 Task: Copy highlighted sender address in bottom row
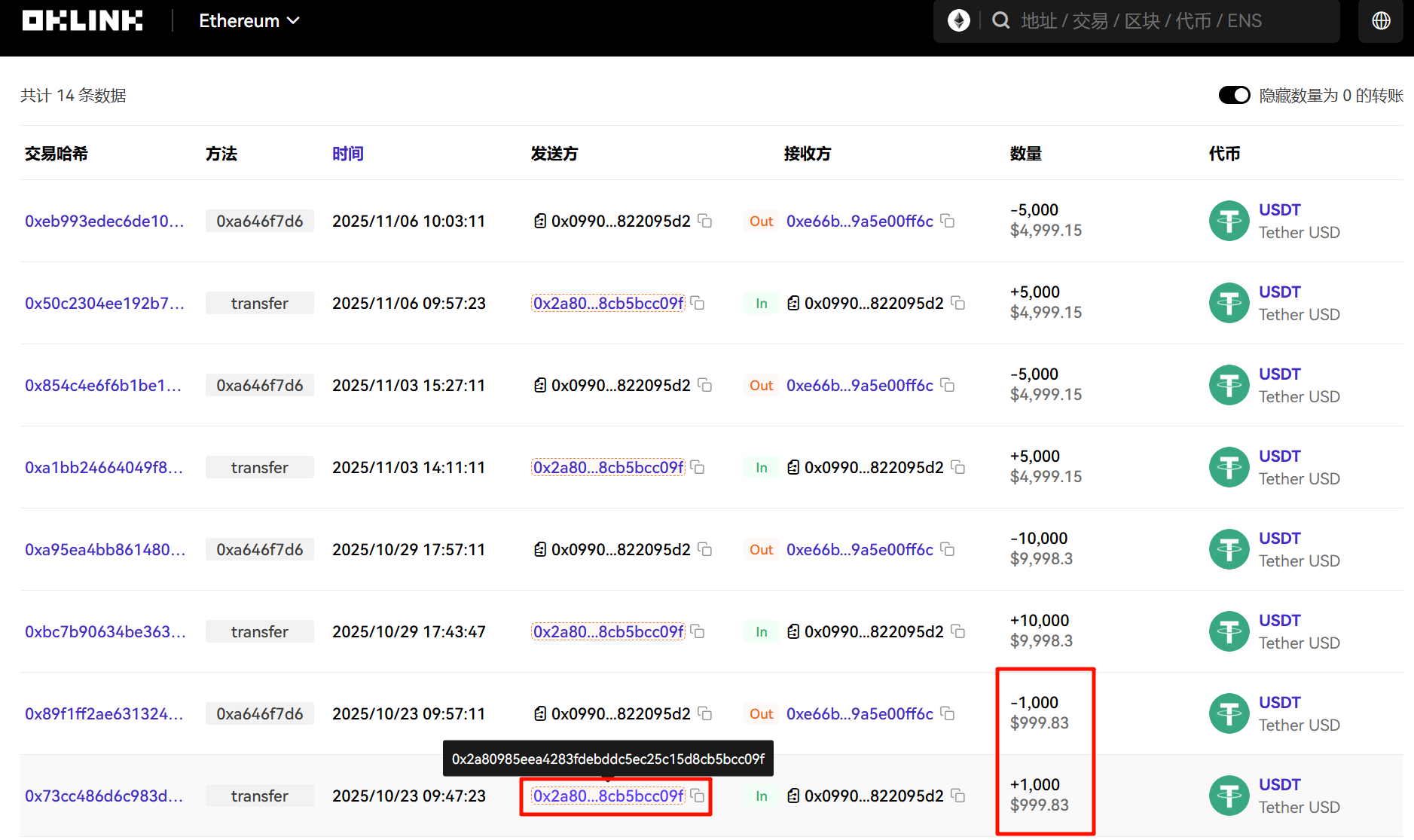click(x=698, y=796)
